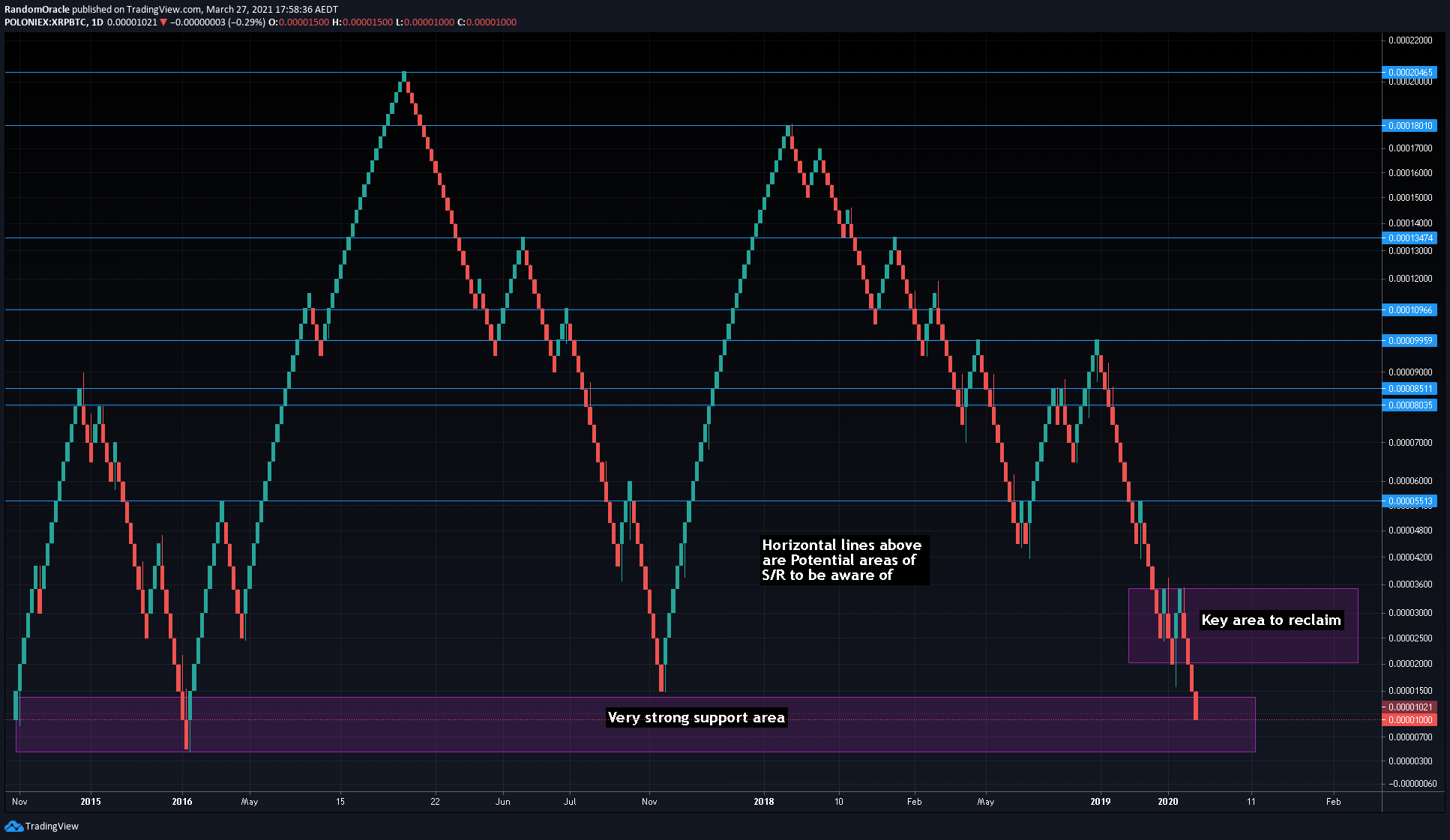Viewport: 1450px width, 840px height.
Task: Click the 0.00008035 price label
Action: click(1410, 405)
